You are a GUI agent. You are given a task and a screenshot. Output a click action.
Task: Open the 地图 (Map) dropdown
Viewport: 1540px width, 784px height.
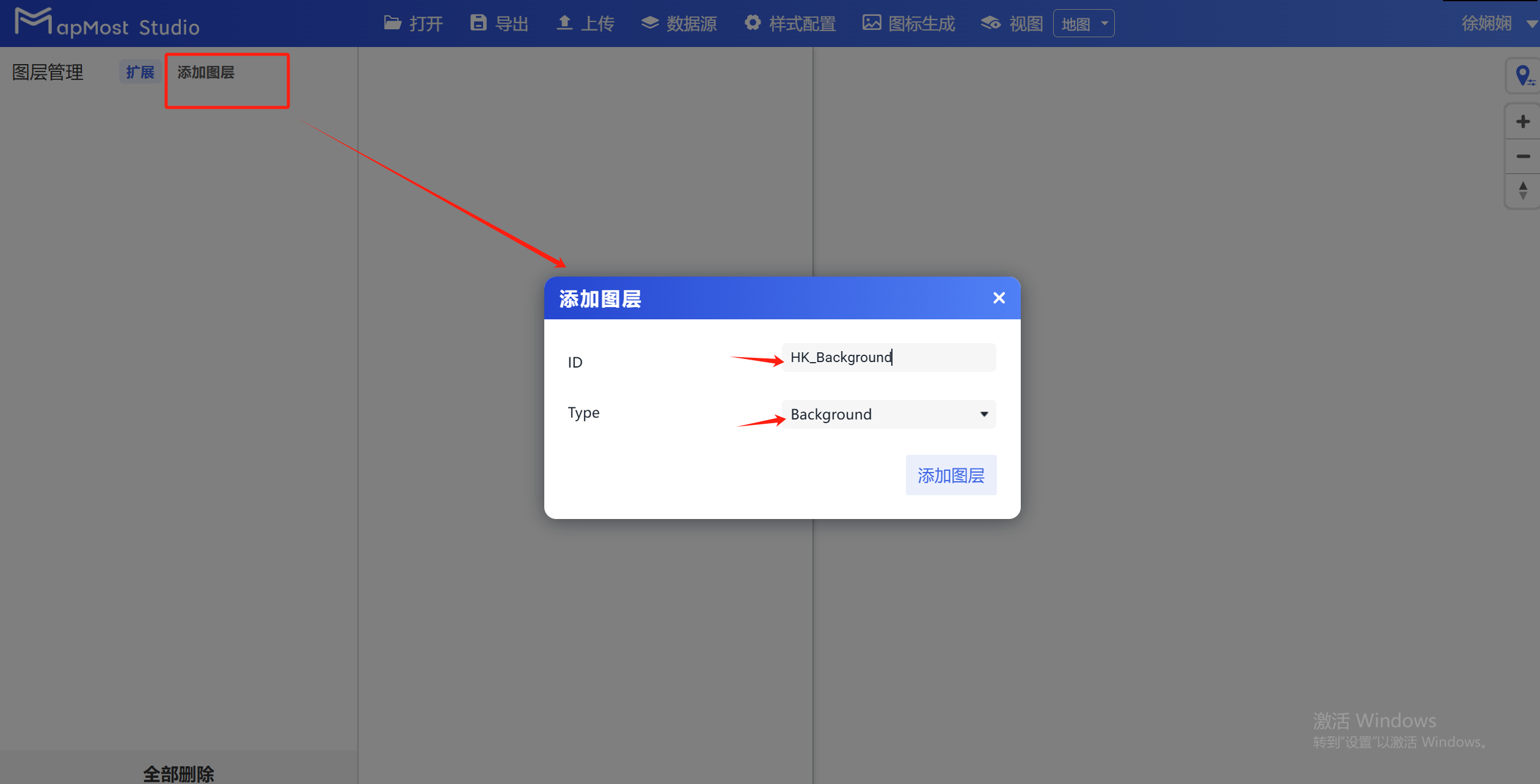pos(1083,23)
